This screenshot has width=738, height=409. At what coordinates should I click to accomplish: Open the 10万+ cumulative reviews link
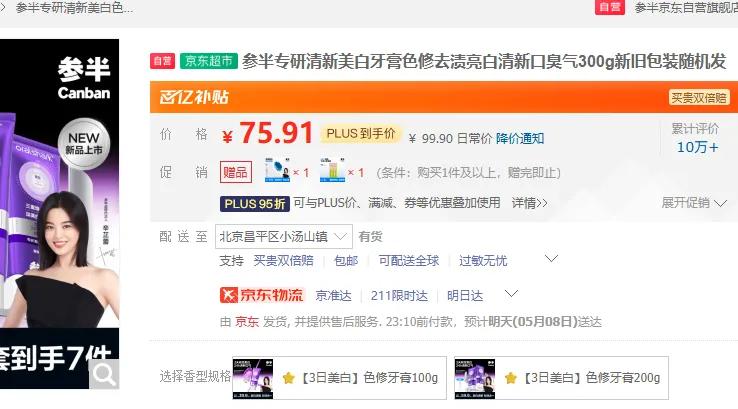698,147
